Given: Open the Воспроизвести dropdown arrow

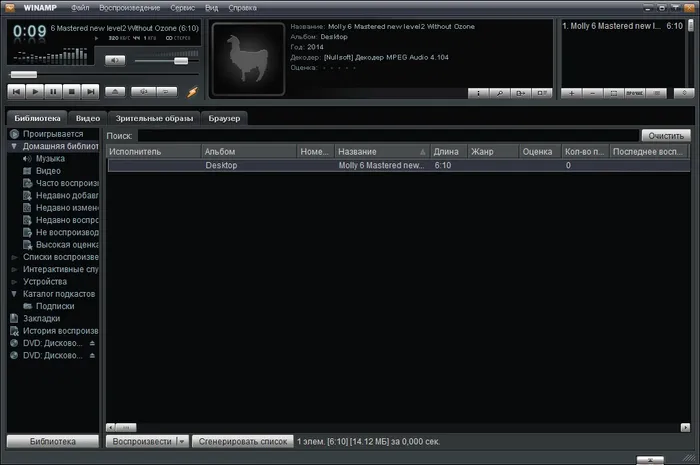Looking at the screenshot, I should coord(182,441).
